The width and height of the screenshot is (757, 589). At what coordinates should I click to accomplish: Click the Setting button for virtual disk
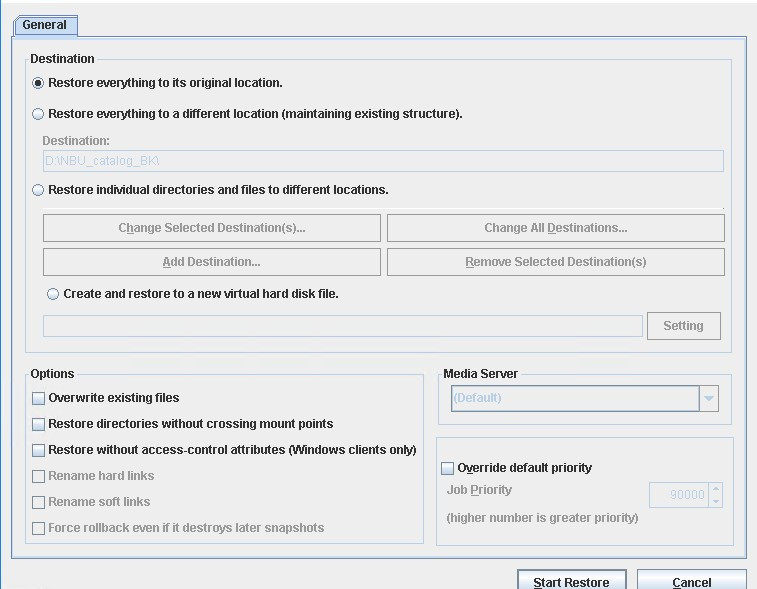[x=684, y=326]
